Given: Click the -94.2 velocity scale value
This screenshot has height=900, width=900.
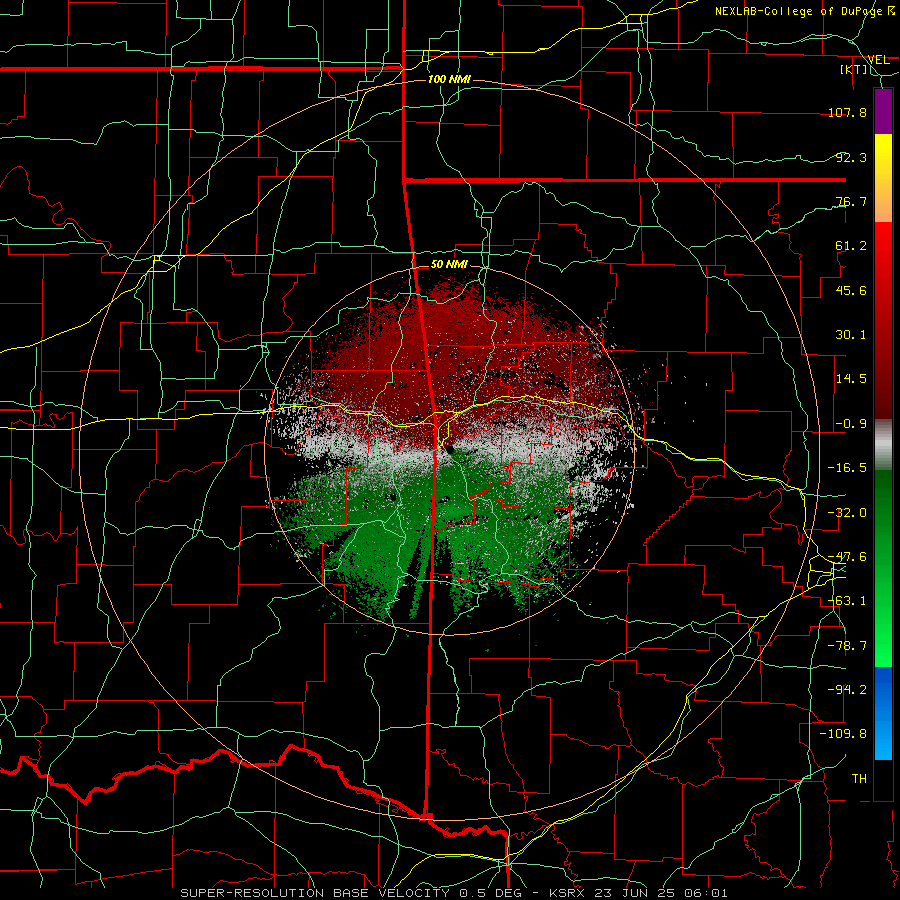Looking at the screenshot, I should tap(847, 690).
